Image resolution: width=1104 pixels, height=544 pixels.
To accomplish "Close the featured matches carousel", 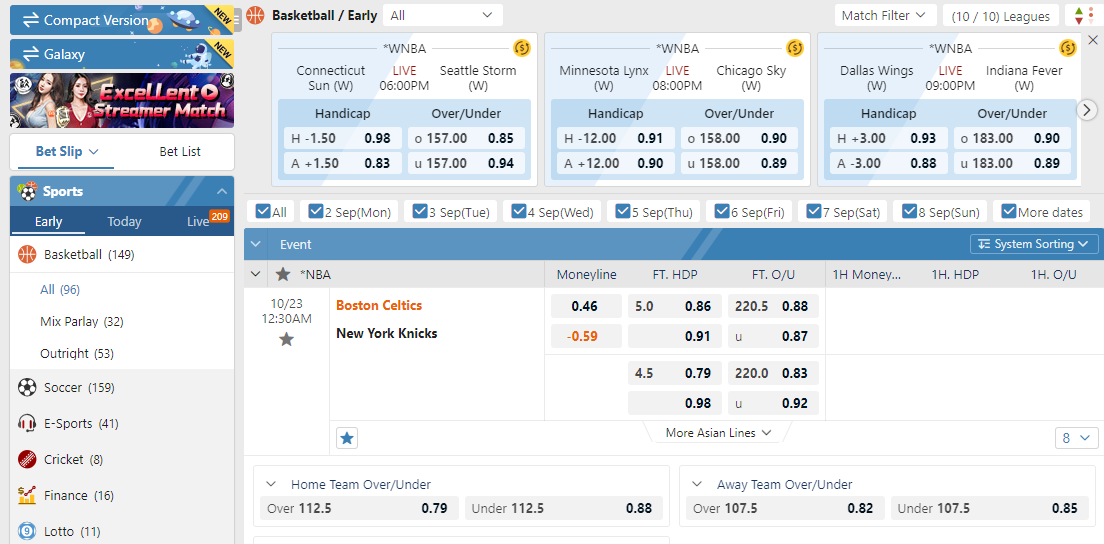I will coord(1092,39).
